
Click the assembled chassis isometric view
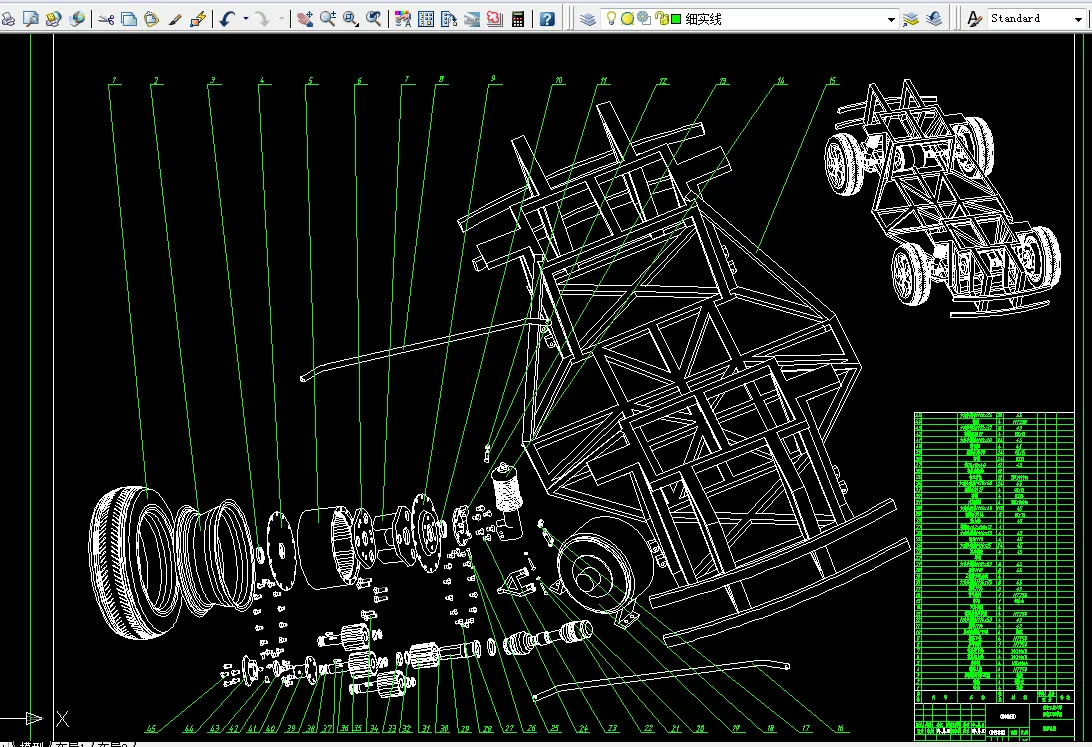tap(942, 197)
